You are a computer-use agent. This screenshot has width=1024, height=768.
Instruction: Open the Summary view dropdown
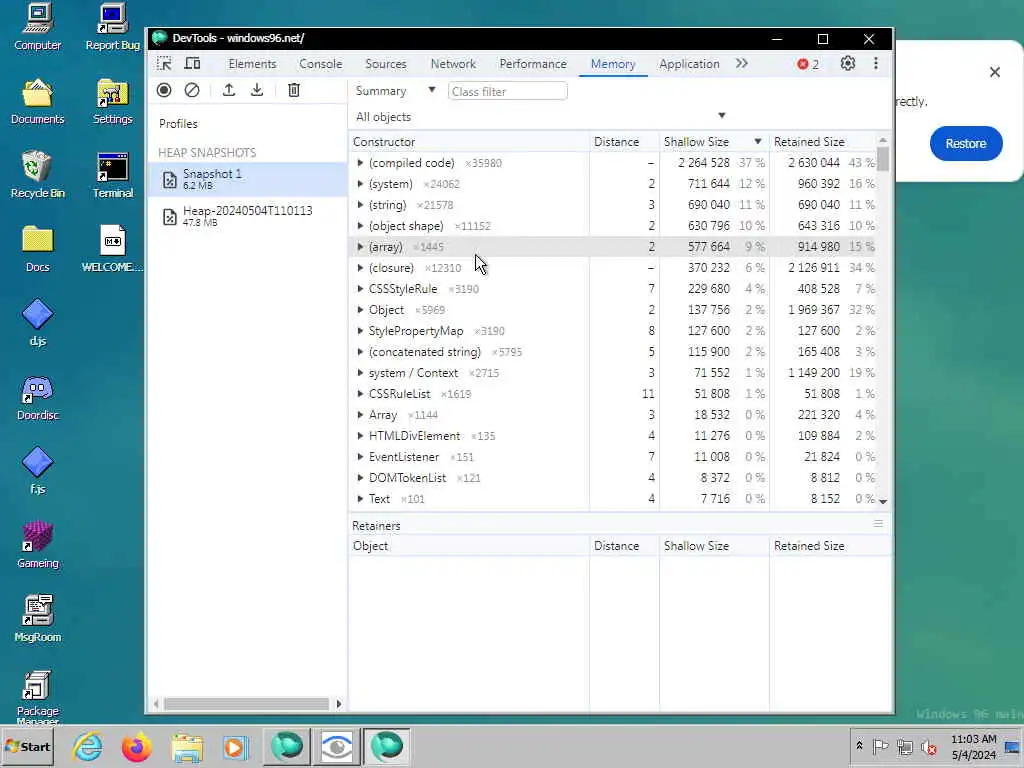[395, 91]
